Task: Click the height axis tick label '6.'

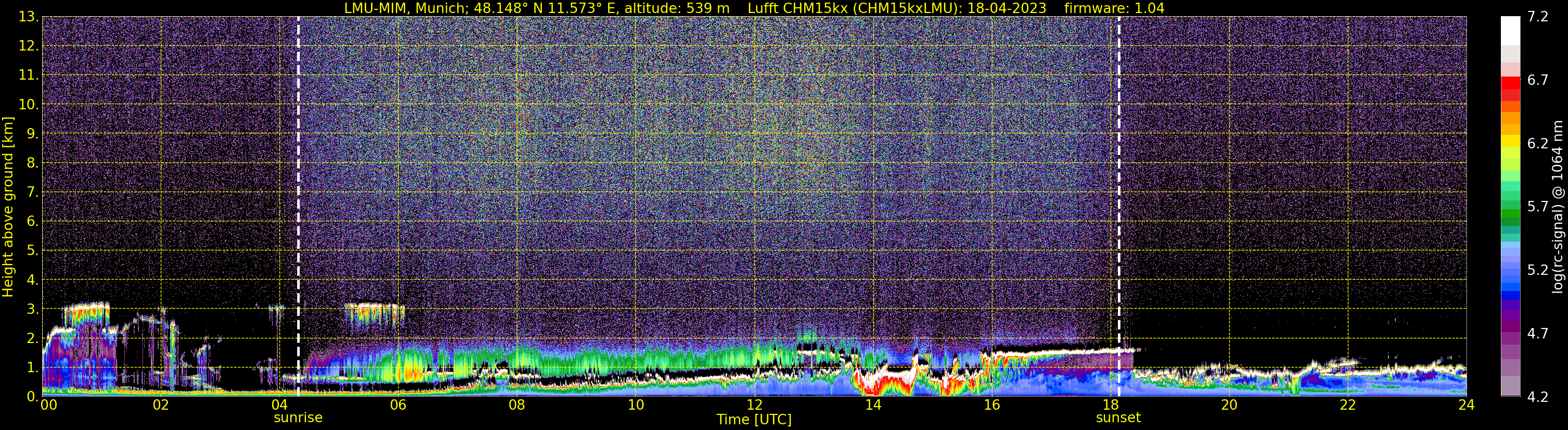Action: click(x=33, y=221)
